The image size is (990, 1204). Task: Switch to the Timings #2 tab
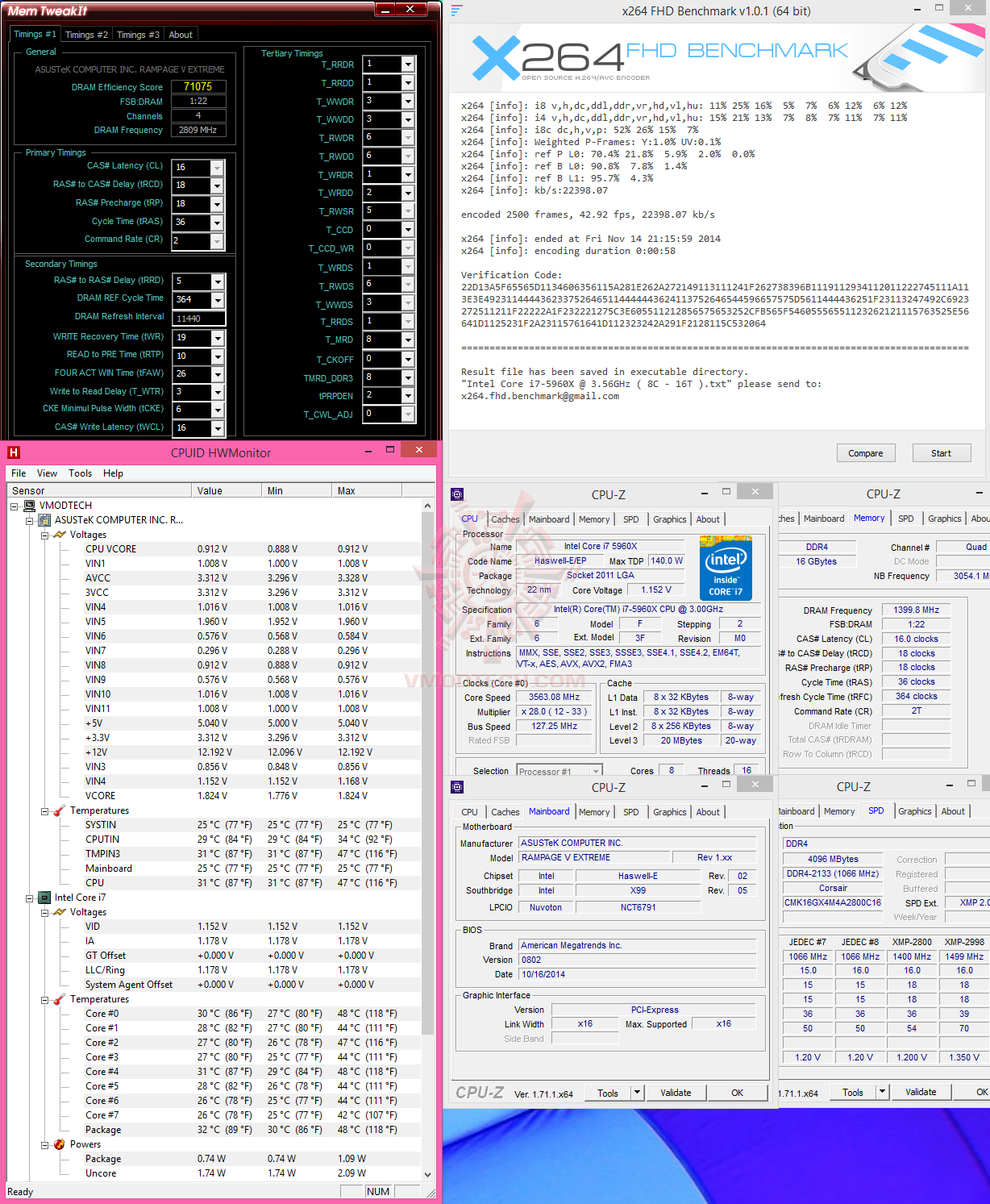tap(86, 35)
